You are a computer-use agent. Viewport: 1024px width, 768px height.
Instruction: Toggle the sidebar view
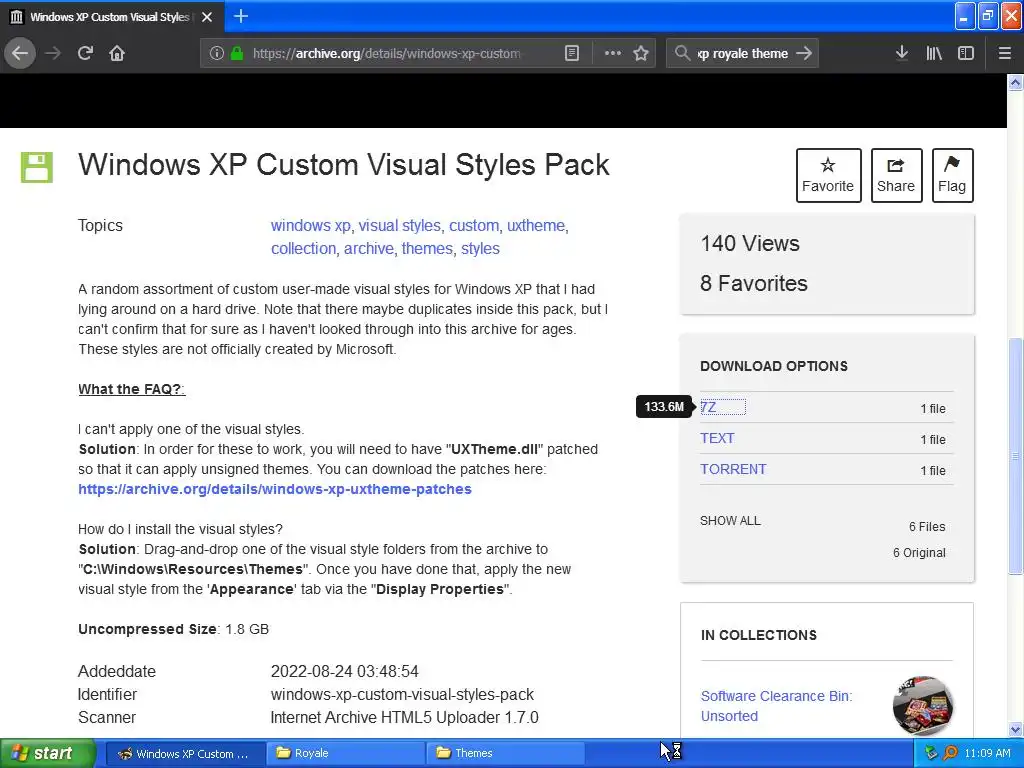966,53
